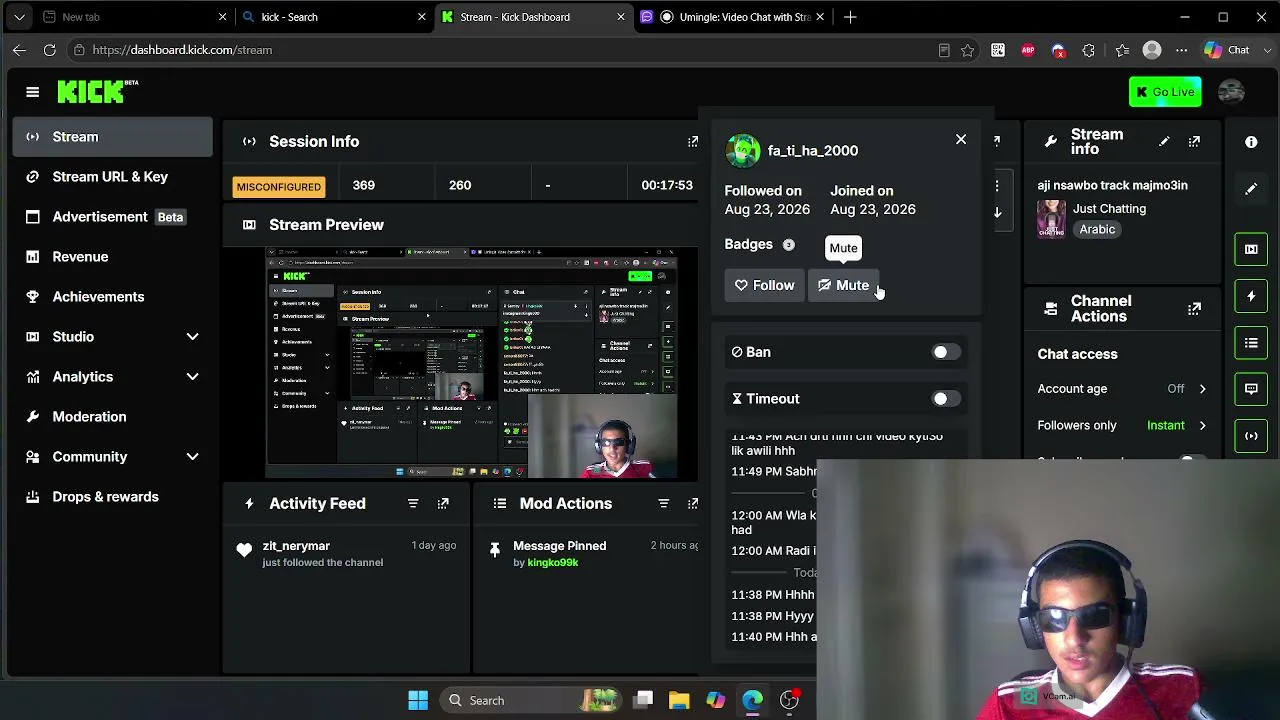Screen dimensions: 1280x720
Task: Toggle the Timeout switch
Action: [x=945, y=399]
